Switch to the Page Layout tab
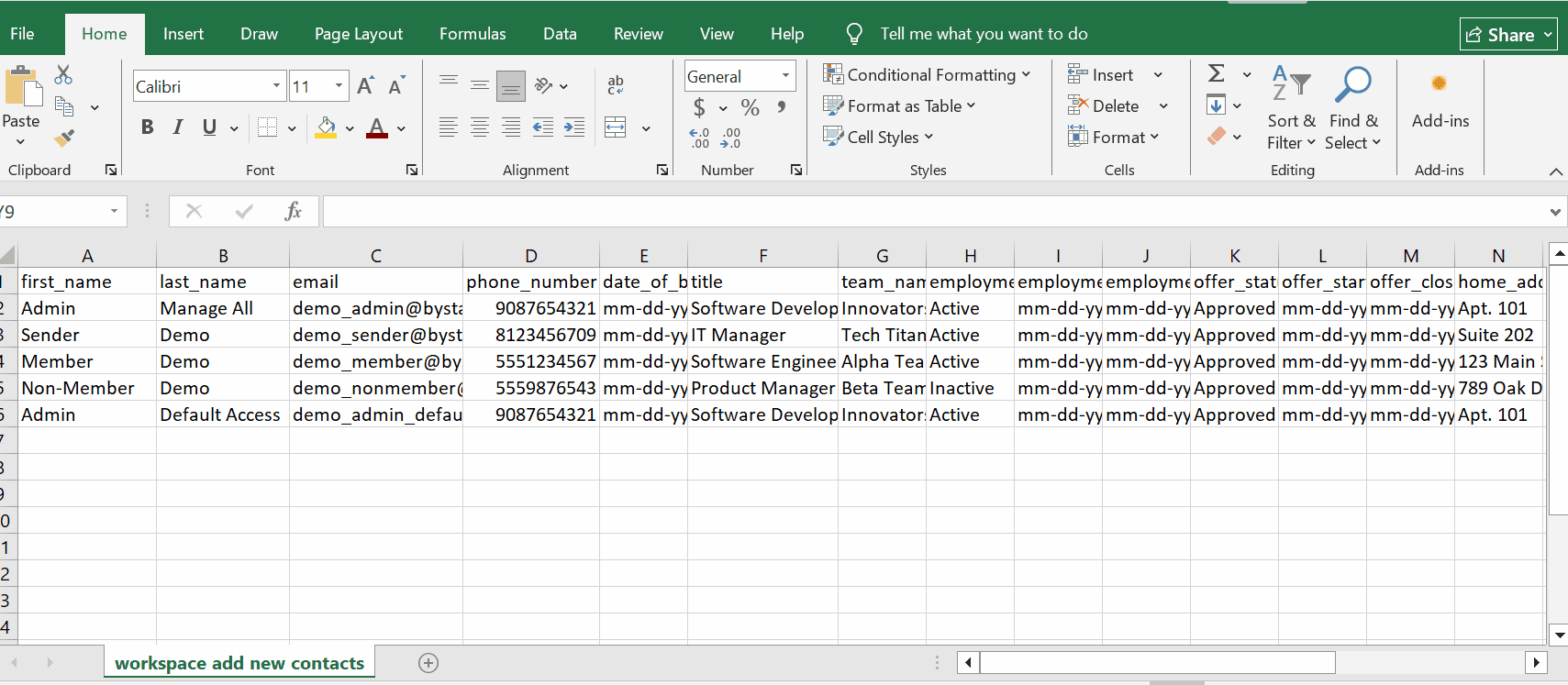Screen dimensions: 1568x685 click(x=359, y=34)
